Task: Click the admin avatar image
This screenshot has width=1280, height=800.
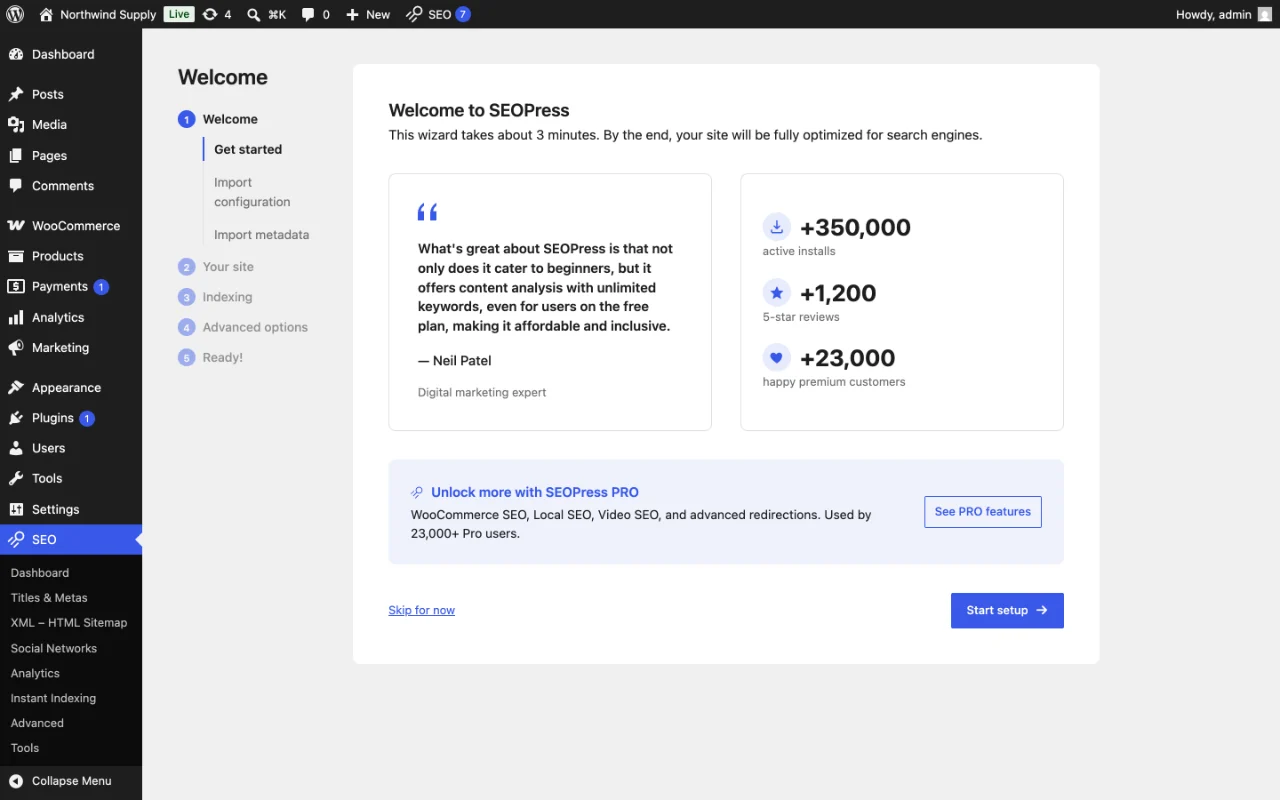Action: click(1265, 14)
